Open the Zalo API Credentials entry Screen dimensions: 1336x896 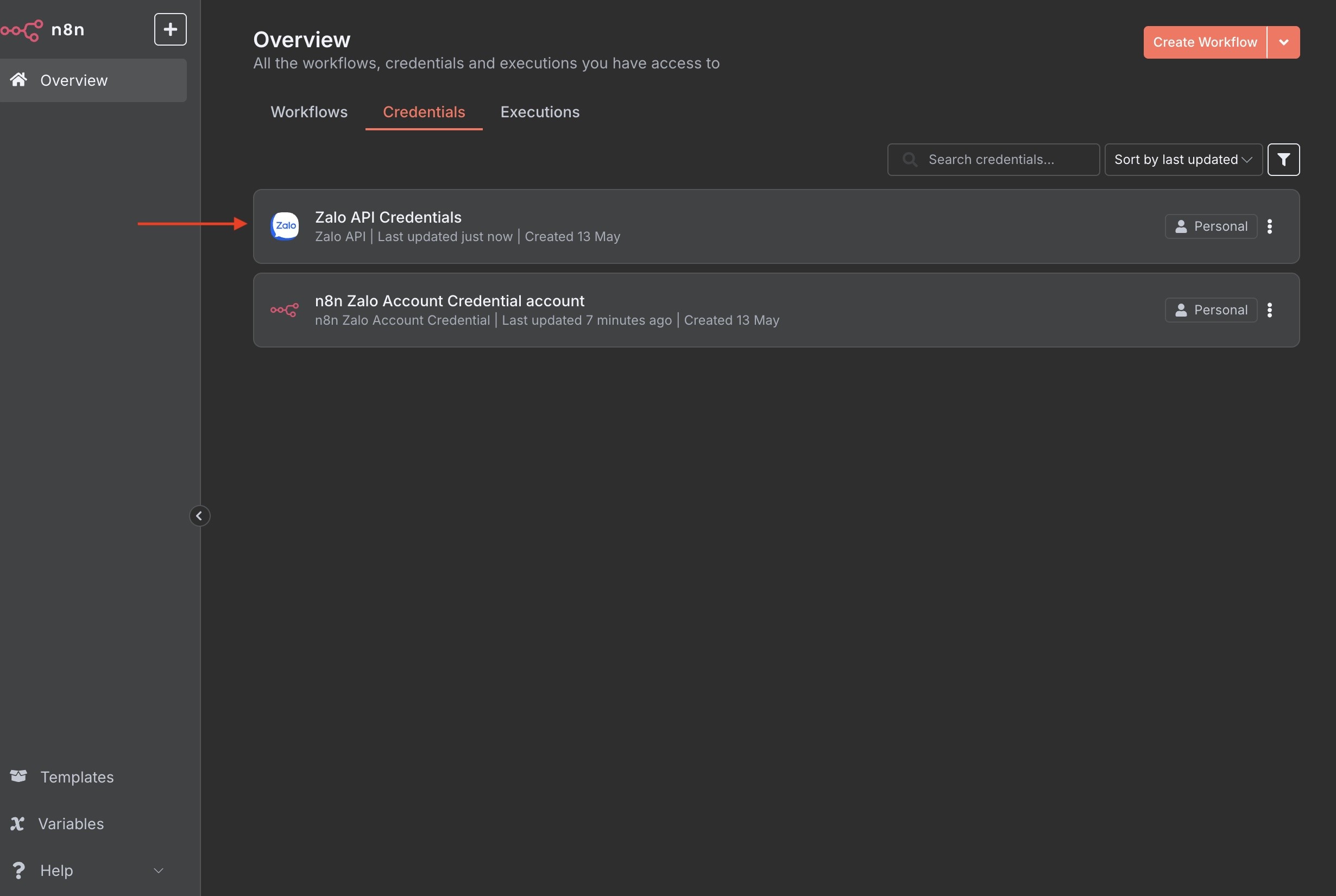click(x=776, y=226)
